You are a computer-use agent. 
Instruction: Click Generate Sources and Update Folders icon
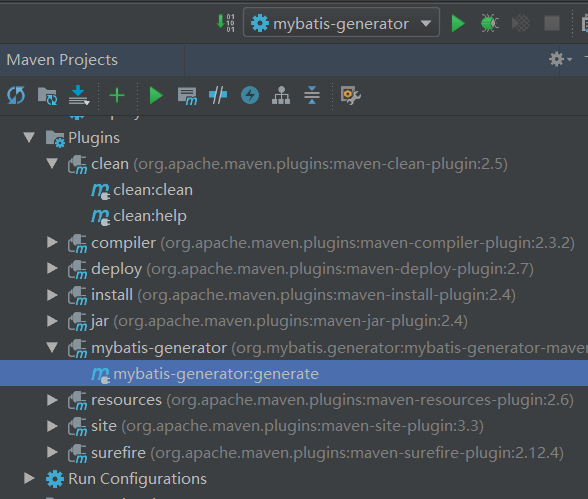click(47, 96)
